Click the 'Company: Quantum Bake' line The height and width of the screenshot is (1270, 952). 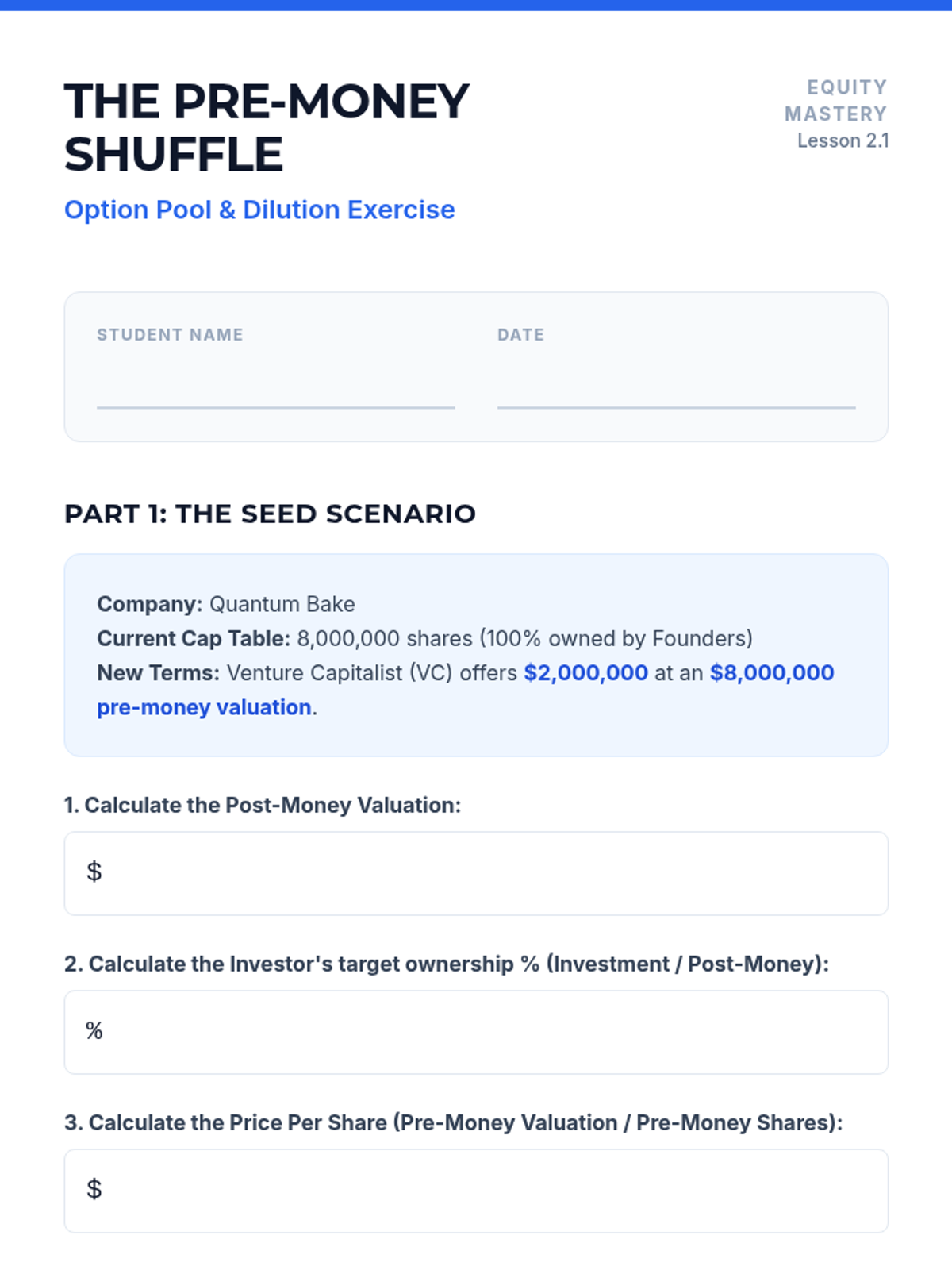point(226,604)
